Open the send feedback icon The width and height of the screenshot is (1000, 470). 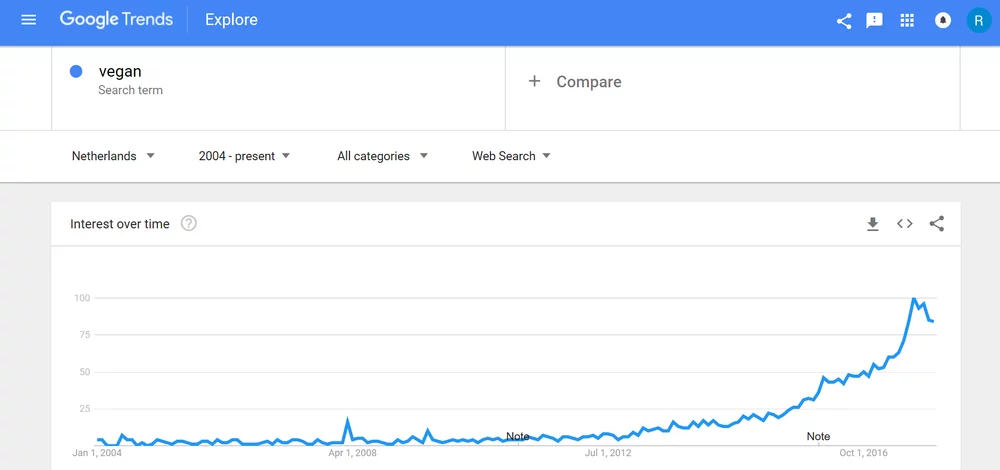coord(875,20)
